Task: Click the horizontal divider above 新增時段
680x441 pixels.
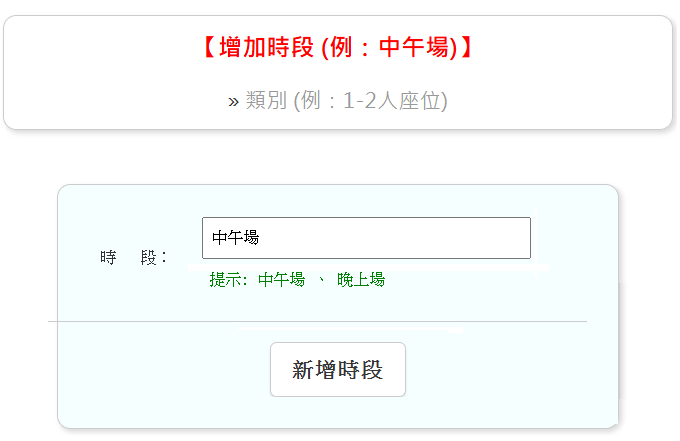Action: (x=317, y=322)
